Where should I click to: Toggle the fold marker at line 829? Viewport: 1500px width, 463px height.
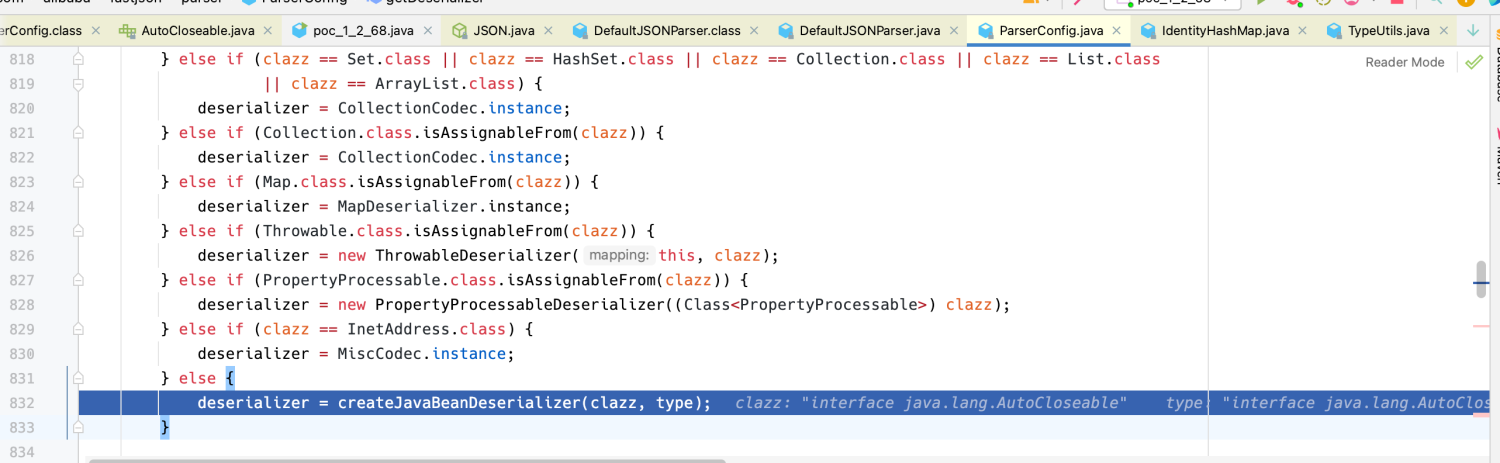(x=78, y=329)
